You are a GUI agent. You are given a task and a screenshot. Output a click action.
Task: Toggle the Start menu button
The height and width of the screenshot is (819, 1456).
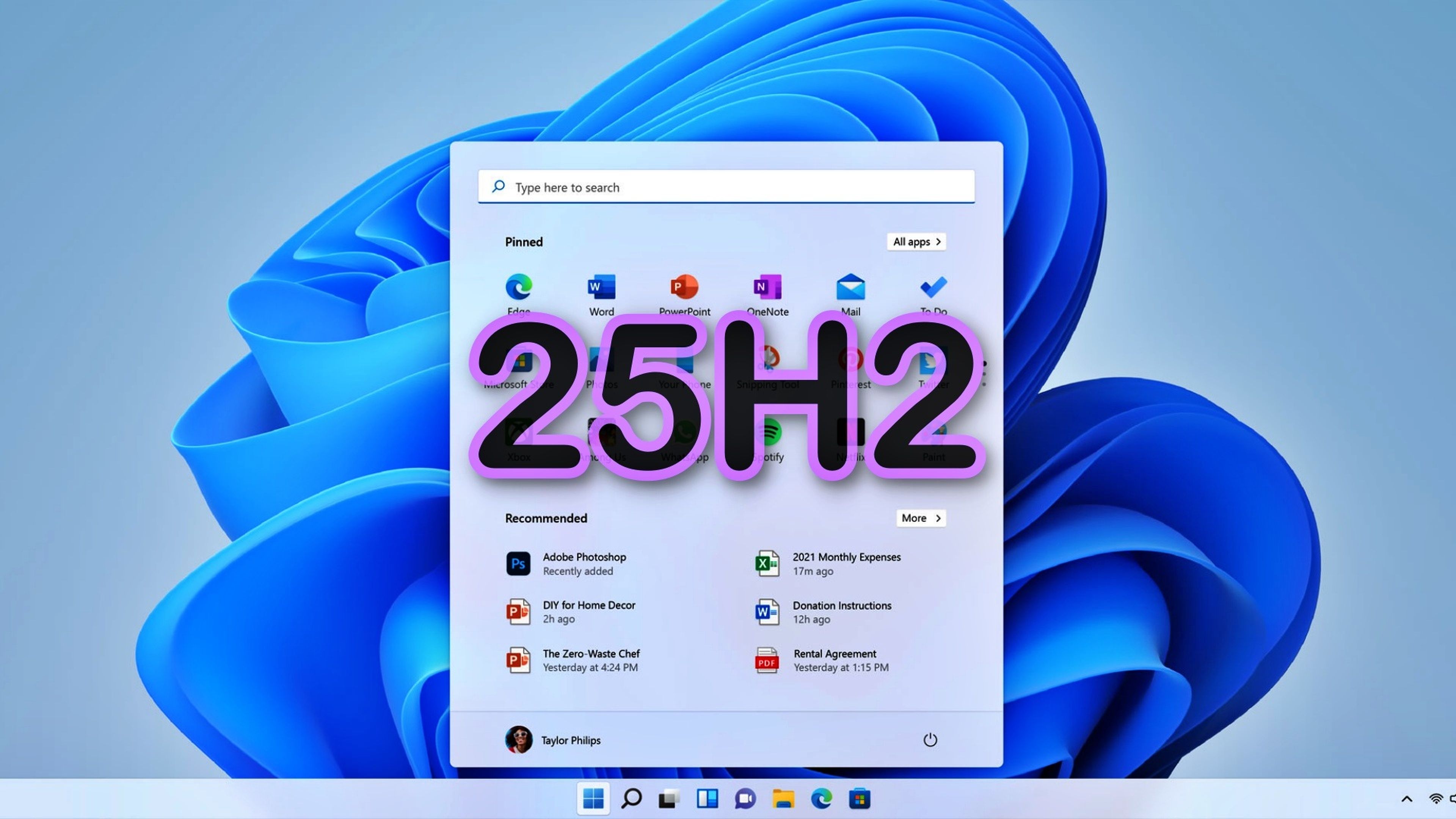pyautogui.click(x=593, y=799)
